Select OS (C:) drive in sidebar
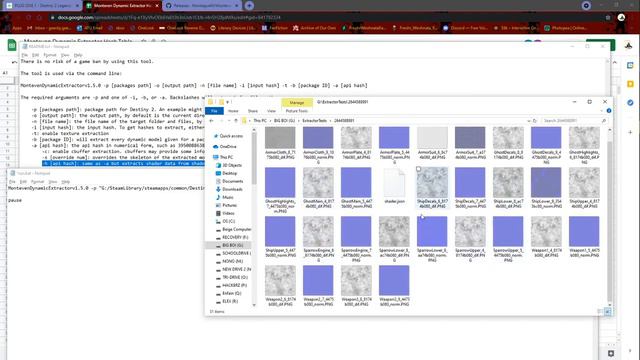This screenshot has height=360, width=640. (x=228, y=221)
